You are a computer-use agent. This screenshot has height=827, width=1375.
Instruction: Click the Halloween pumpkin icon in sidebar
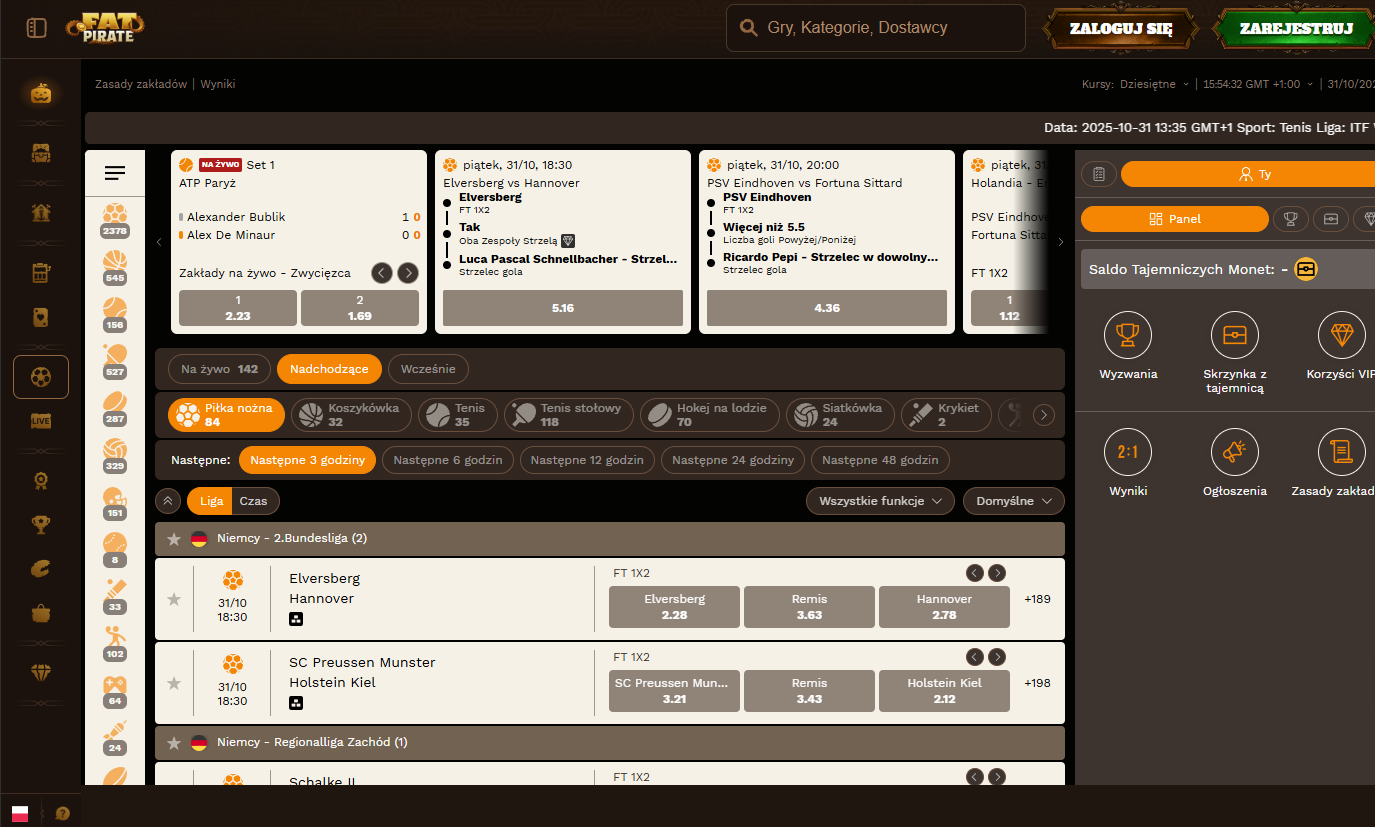[40, 93]
